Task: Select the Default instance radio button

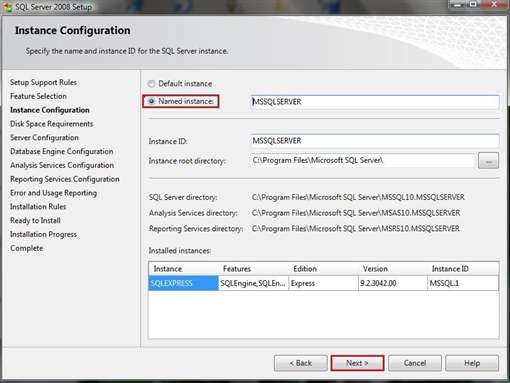Action: pos(152,84)
